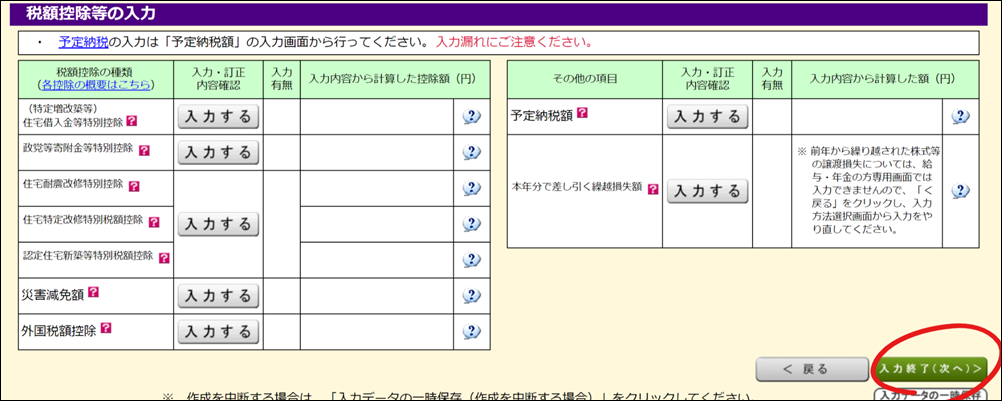The image size is (1002, 401).
Task: Save data with 入力データの一時保存 button
Action: click(930, 394)
